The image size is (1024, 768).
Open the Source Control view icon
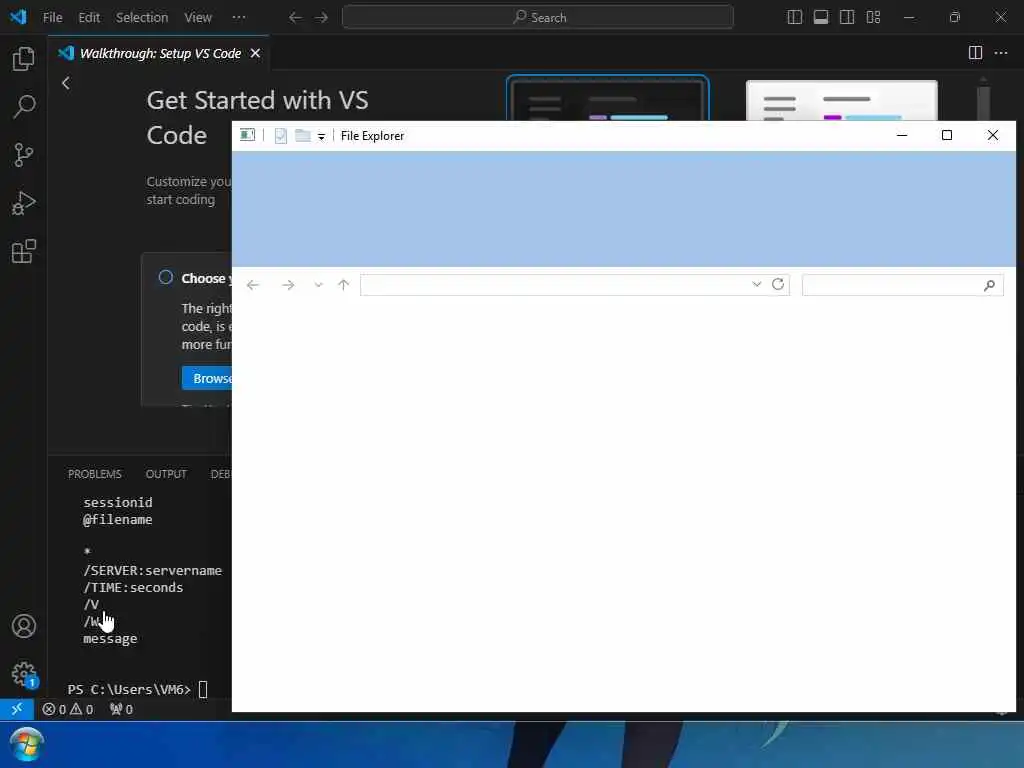[24, 155]
